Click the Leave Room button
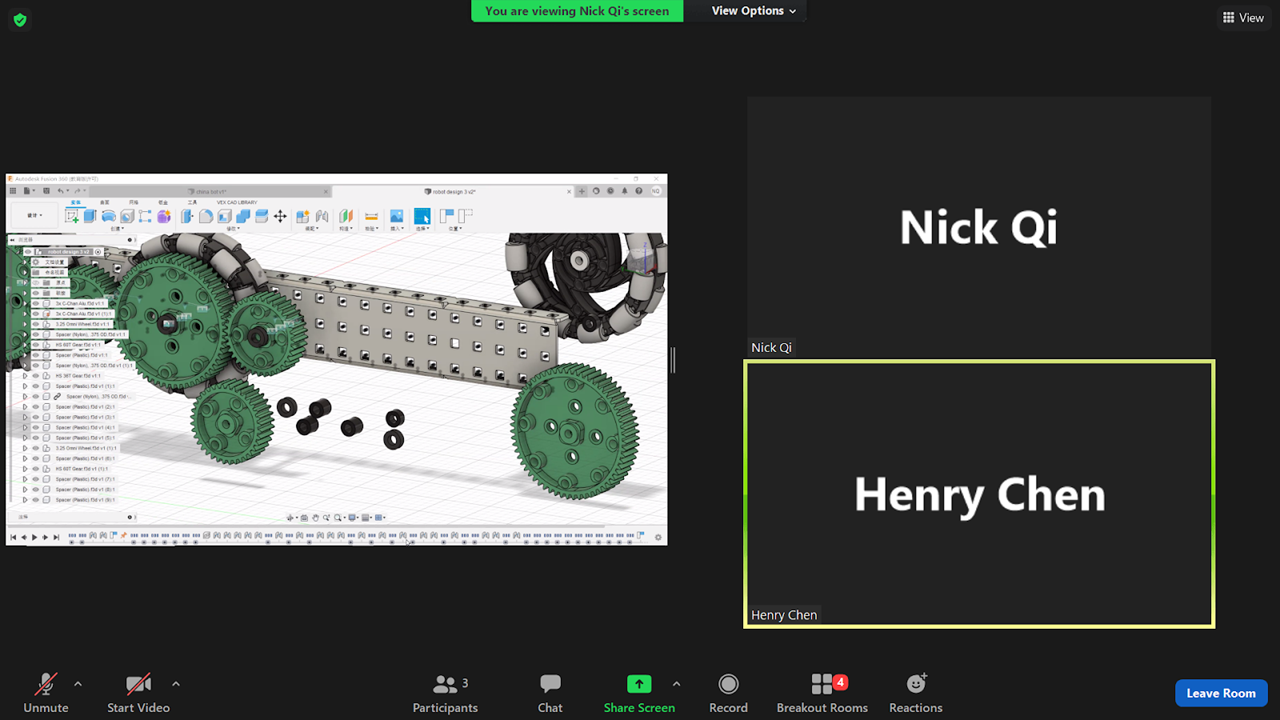The width and height of the screenshot is (1280, 720). tap(1220, 693)
